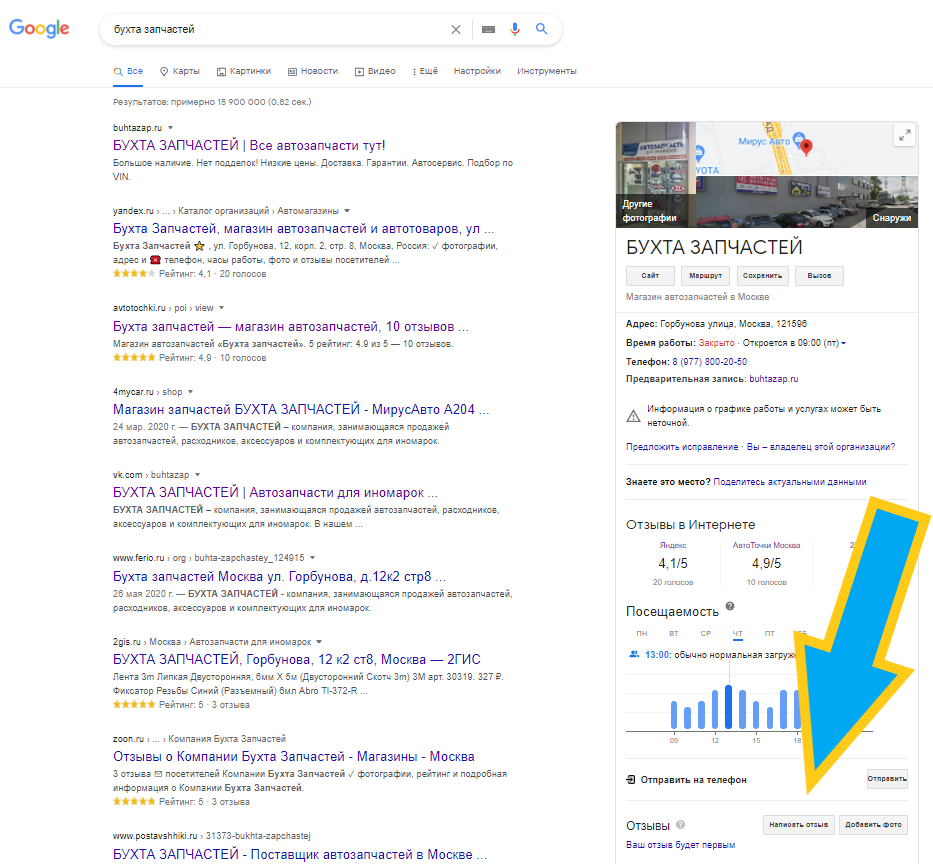
Task: Open АвтоТочки Москва reviews rating
Action: tap(766, 563)
